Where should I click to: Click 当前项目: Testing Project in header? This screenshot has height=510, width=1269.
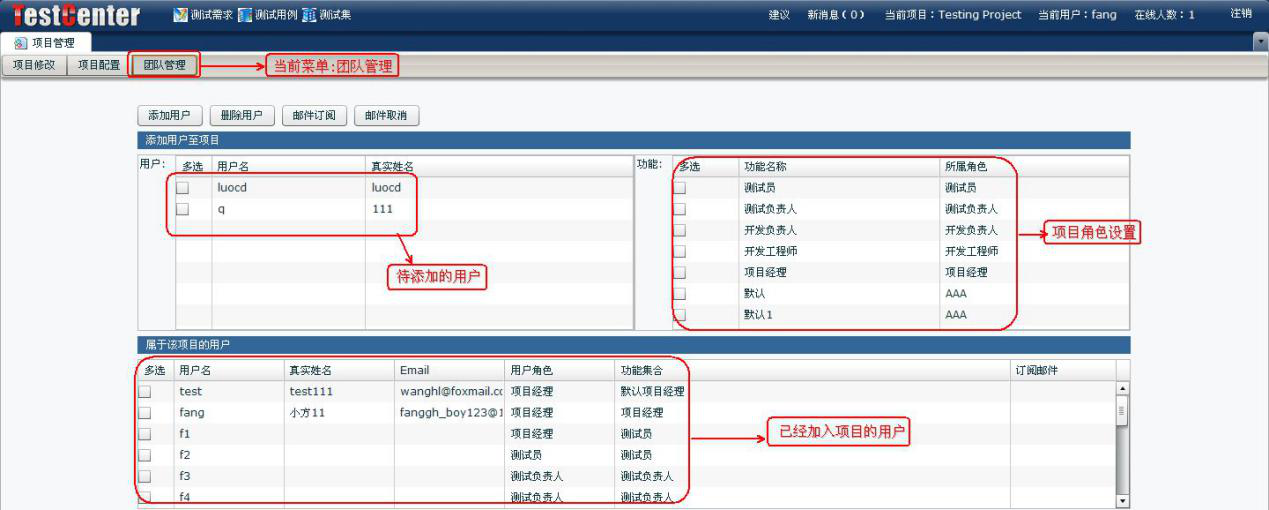[x=953, y=15]
